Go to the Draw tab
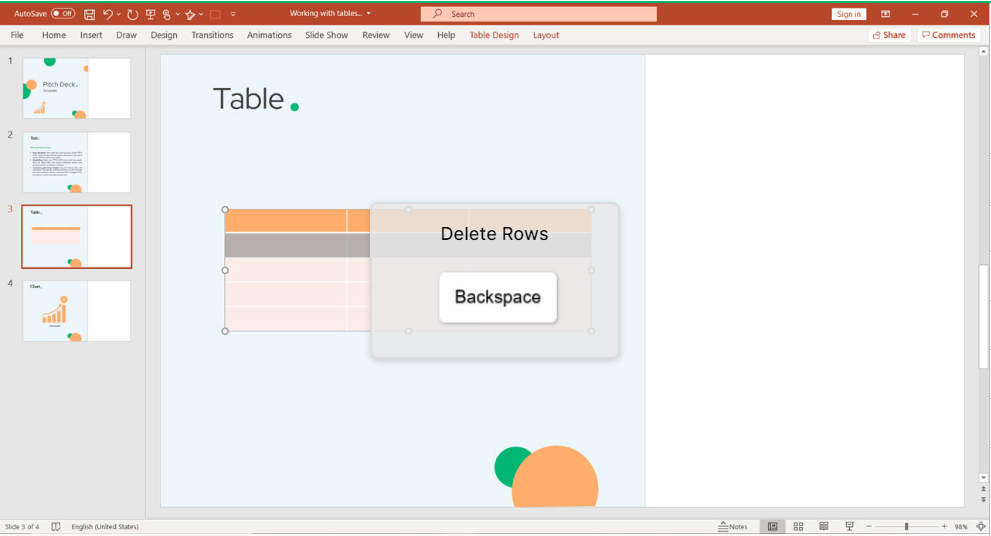Screen dimensions: 991x536 [126, 35]
